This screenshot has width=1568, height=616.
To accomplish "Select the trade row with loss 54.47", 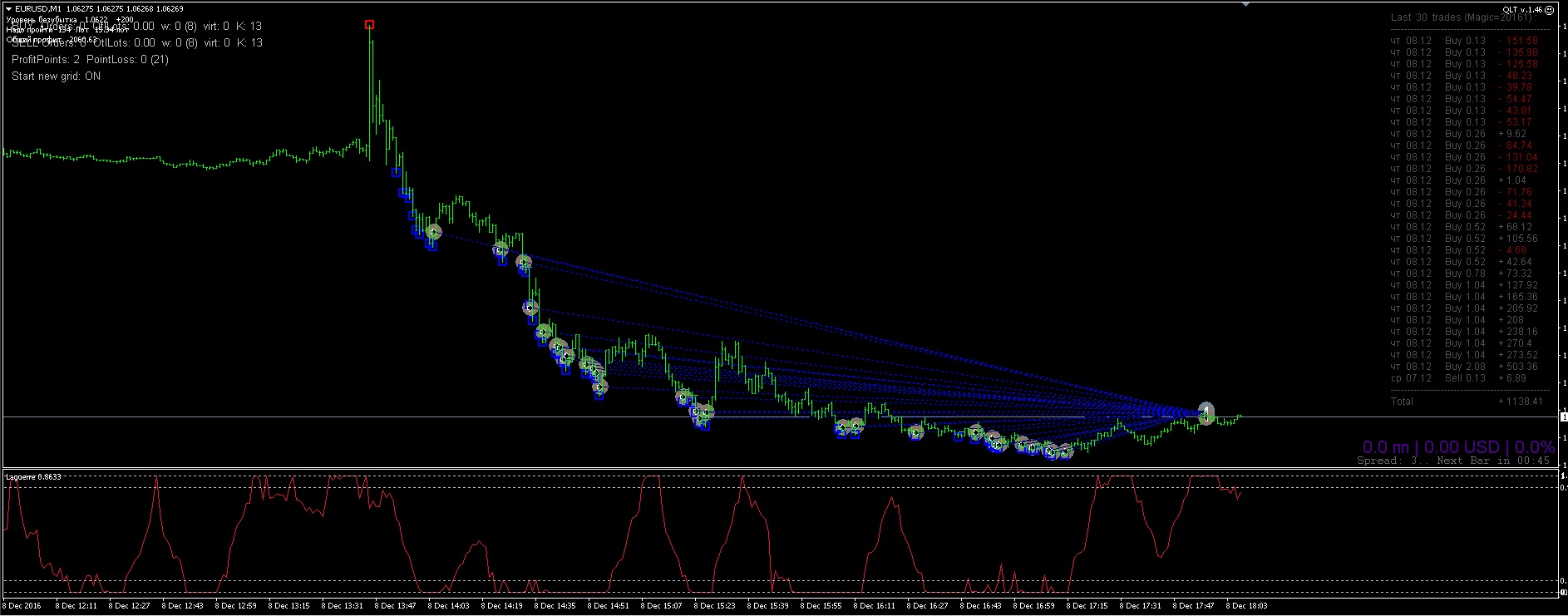I will (x=1462, y=99).
